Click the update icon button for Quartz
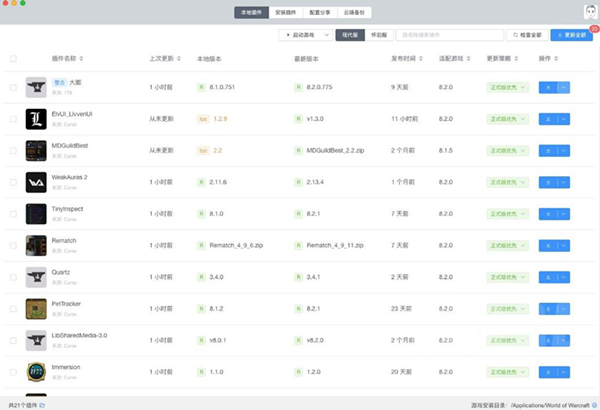Image resolution: width=600 pixels, height=410 pixels. pos(547,277)
